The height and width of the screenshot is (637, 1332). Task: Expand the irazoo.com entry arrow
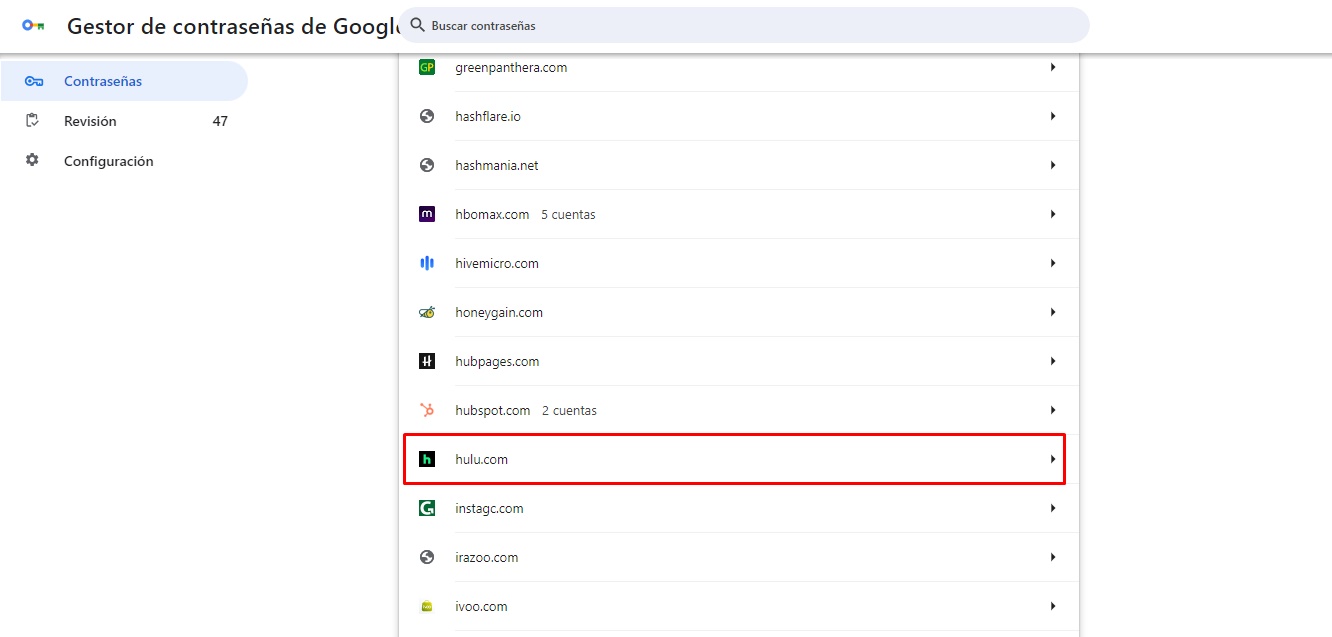pyautogui.click(x=1053, y=557)
